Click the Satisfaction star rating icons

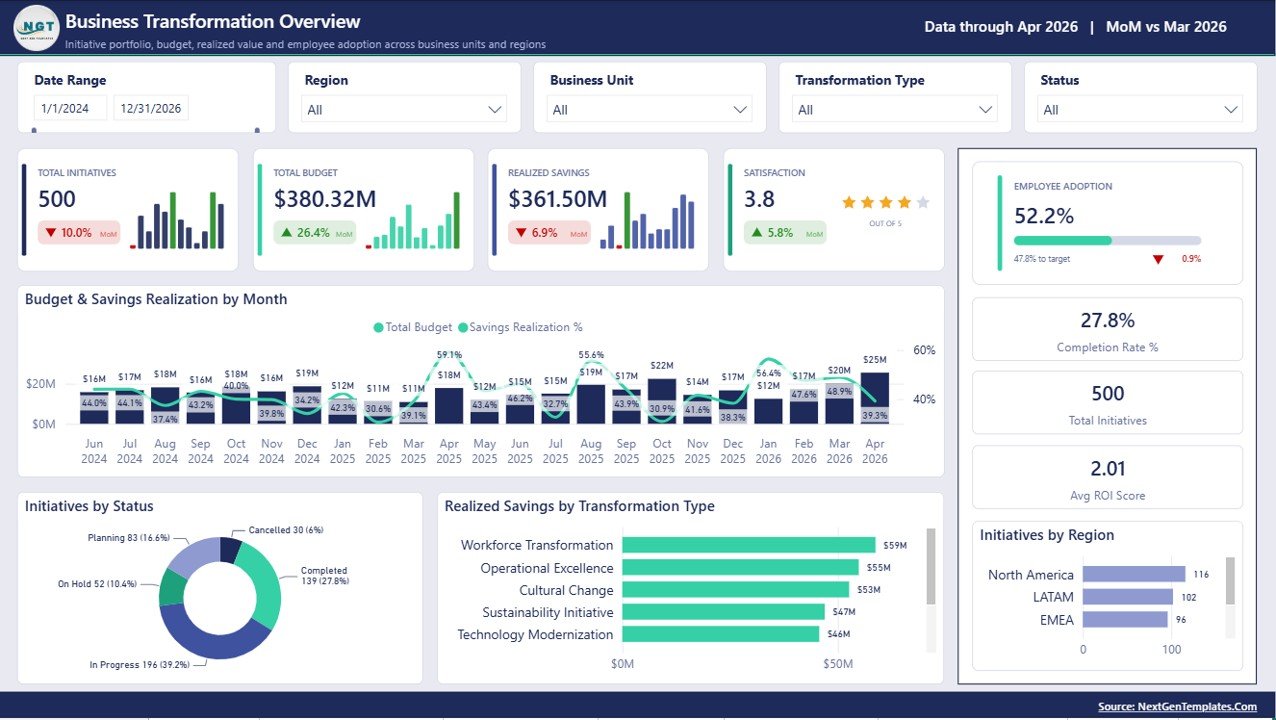pyautogui.click(x=886, y=202)
